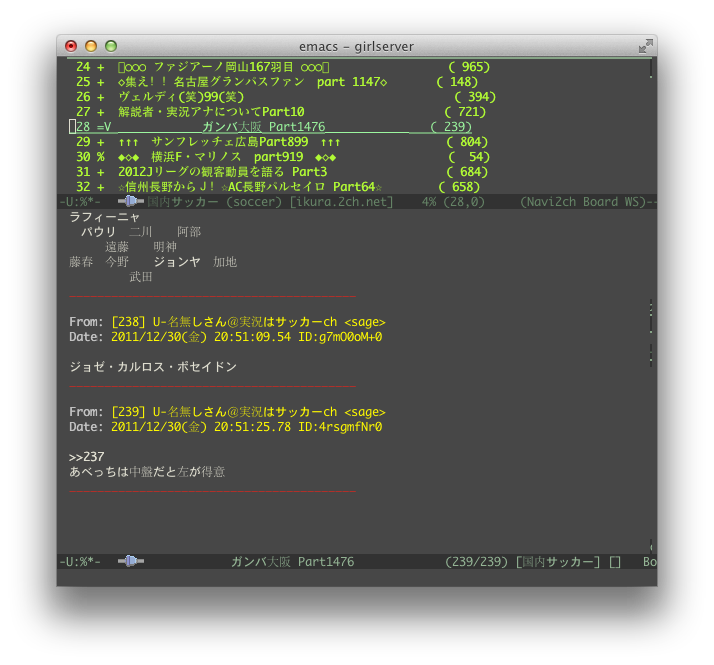This screenshot has width=714, height=665.
Task: Follow the >>237 reply anchor
Action: click(87, 457)
